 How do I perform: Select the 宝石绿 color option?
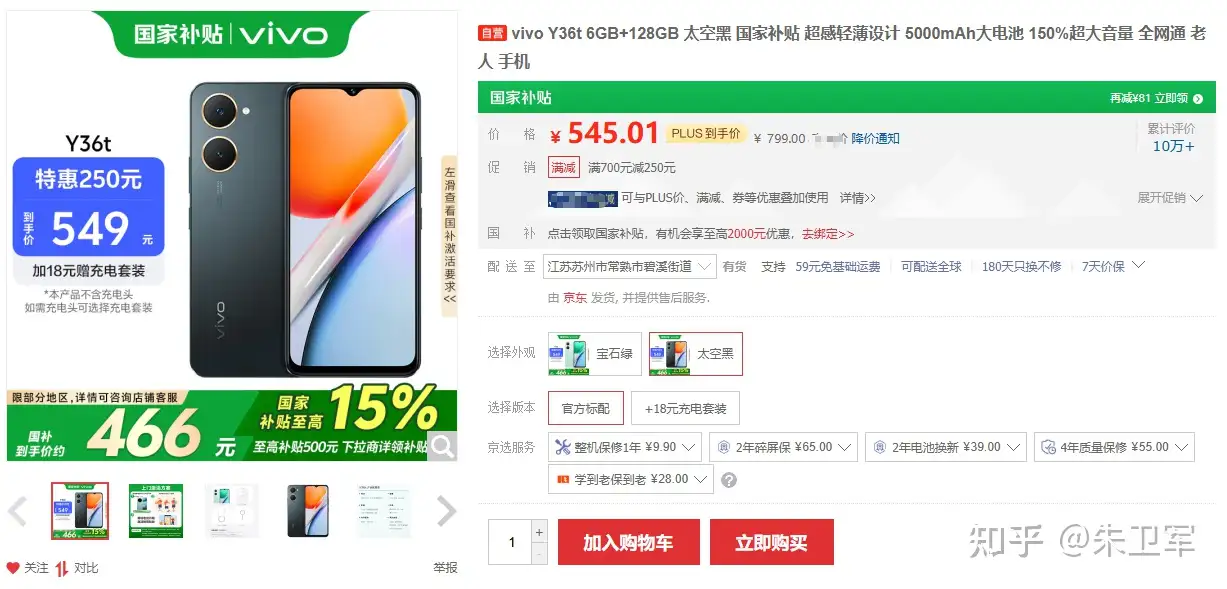coord(595,354)
